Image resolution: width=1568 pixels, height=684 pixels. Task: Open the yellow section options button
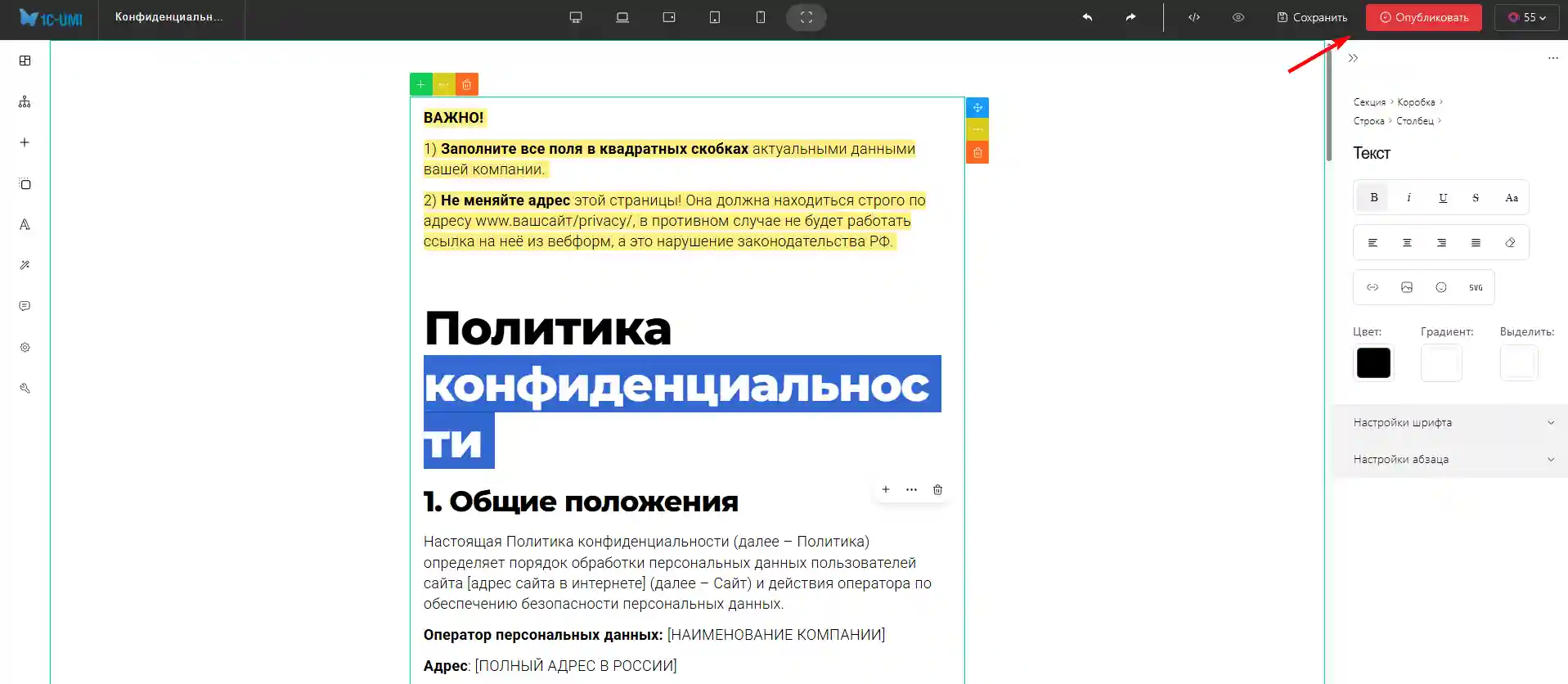[x=443, y=84]
